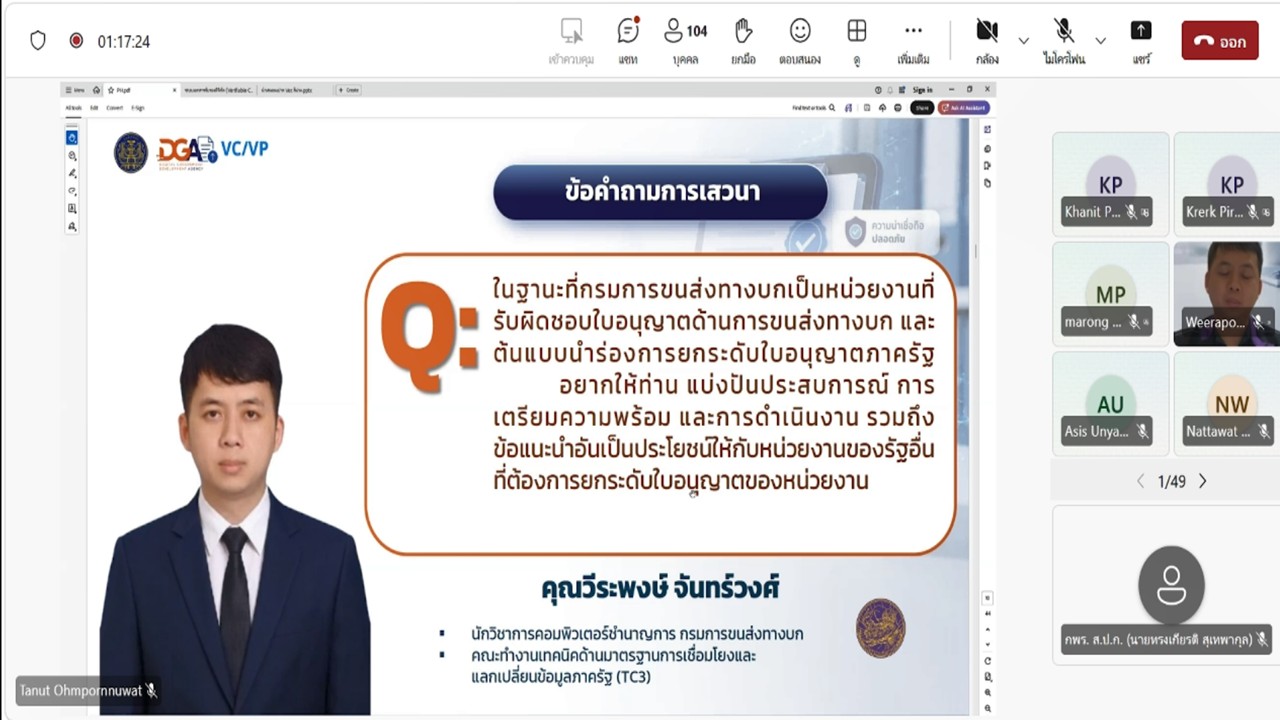Click the 1/49 page indicator
The image size is (1280, 720).
(x=1171, y=481)
